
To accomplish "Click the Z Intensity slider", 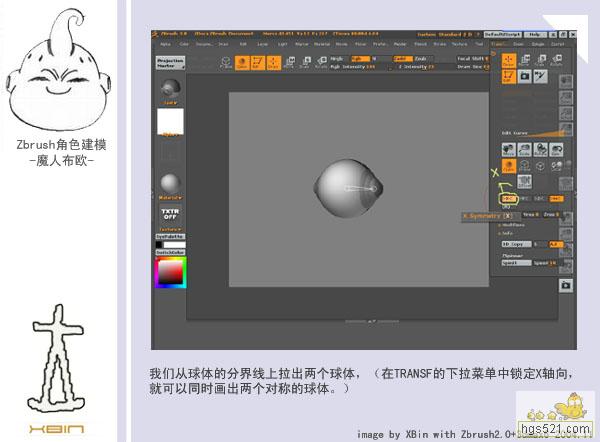I will (x=416, y=67).
